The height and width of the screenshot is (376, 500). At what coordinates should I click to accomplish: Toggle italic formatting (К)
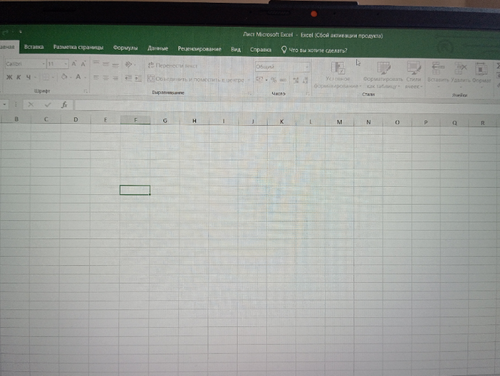(x=19, y=77)
